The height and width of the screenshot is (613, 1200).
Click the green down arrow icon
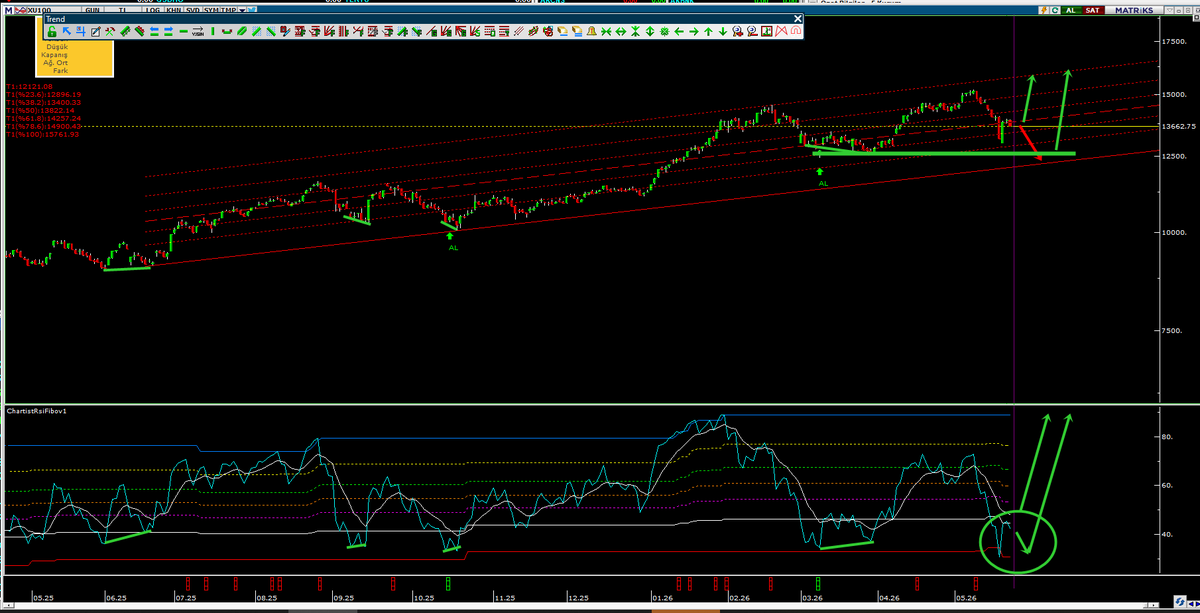[x=723, y=32]
